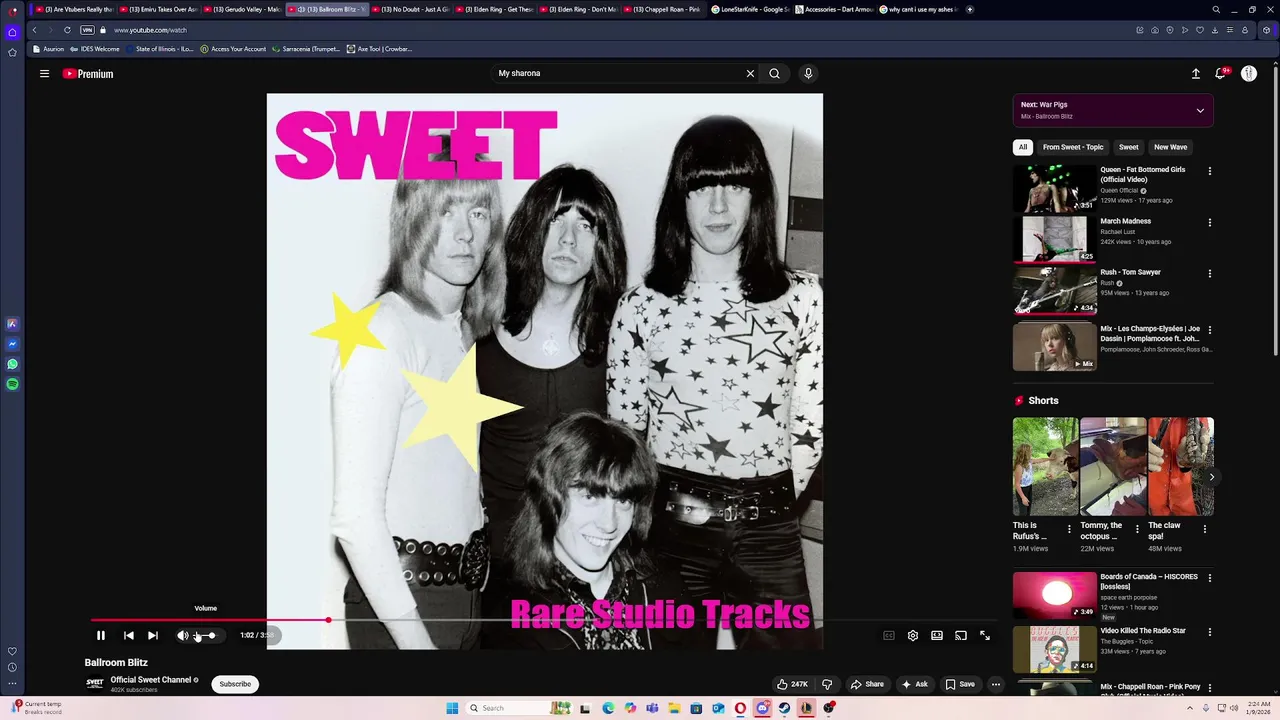Select From Sweet - Topic chip
1280x720 pixels.
[1073, 147]
